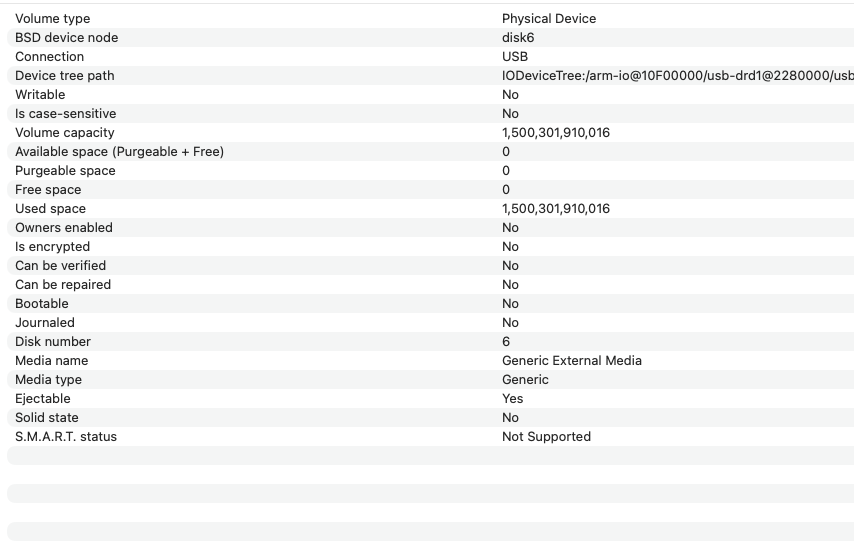854x550 pixels.
Task: Click the Can be repaired label
Action: [63, 285]
